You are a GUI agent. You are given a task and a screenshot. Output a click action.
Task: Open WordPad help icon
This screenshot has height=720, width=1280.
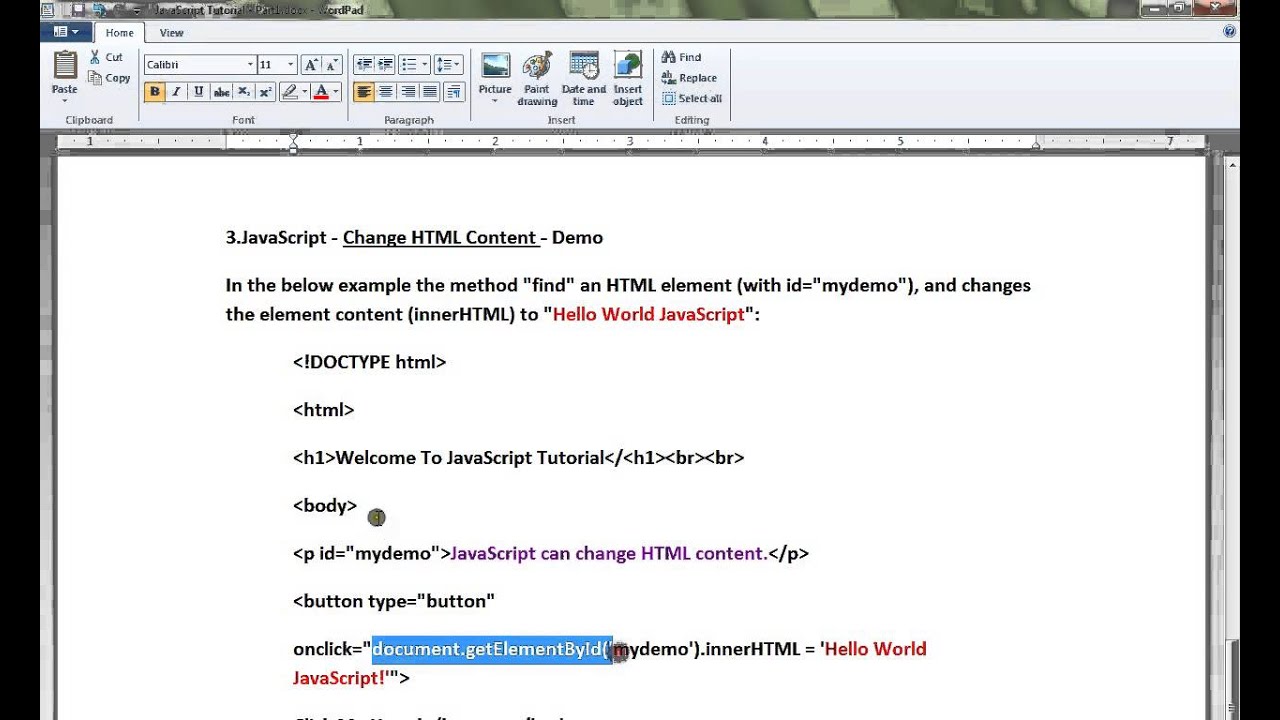pos(1229,32)
